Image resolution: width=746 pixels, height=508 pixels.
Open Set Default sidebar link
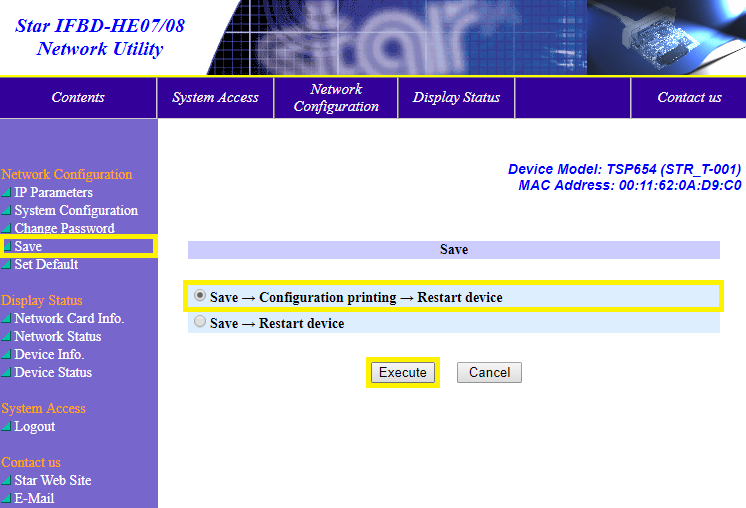coord(46,264)
